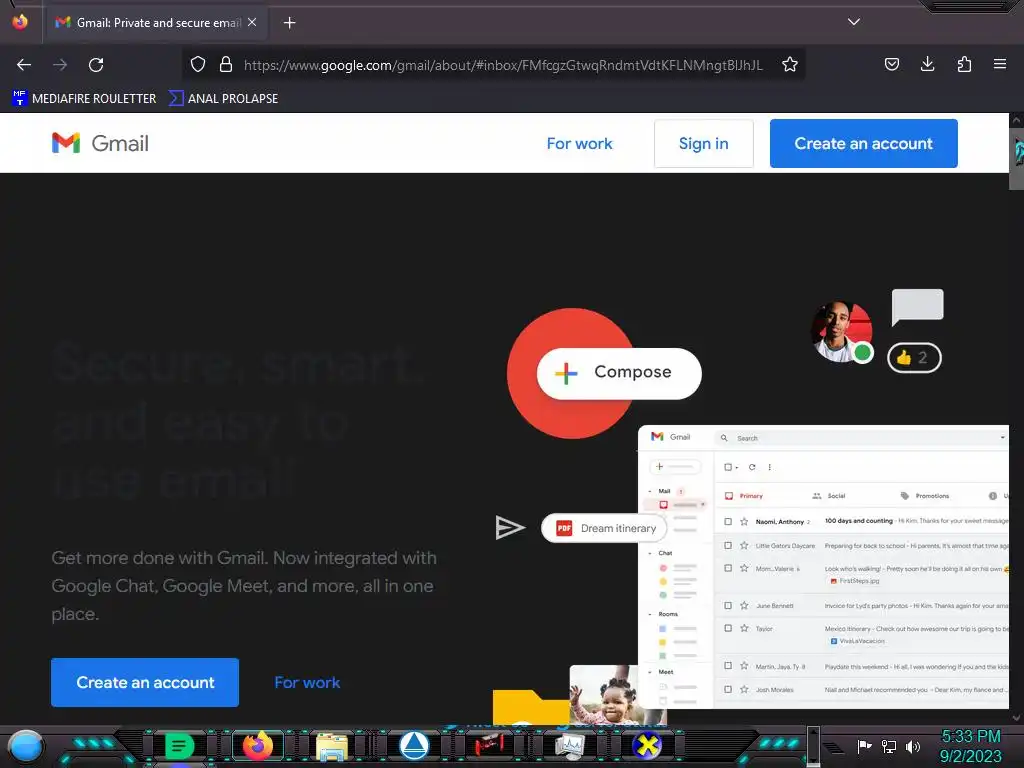Select the Gmail: Private and secure email tab
This screenshot has width=1024, height=768.
click(x=155, y=23)
